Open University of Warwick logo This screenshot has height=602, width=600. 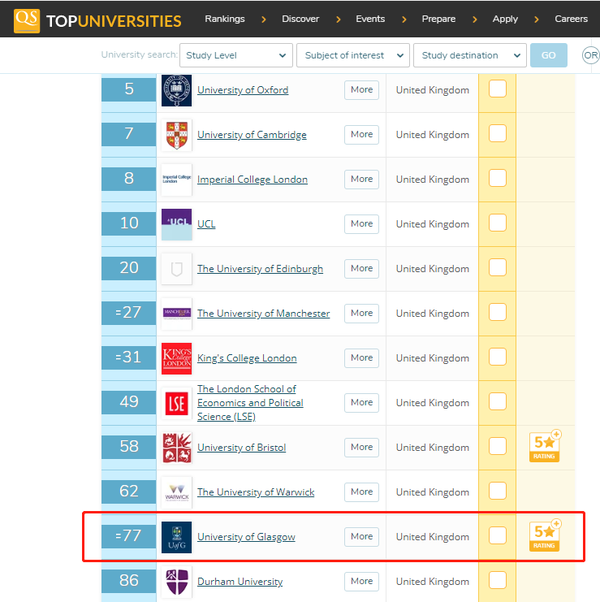pyautogui.click(x=177, y=493)
